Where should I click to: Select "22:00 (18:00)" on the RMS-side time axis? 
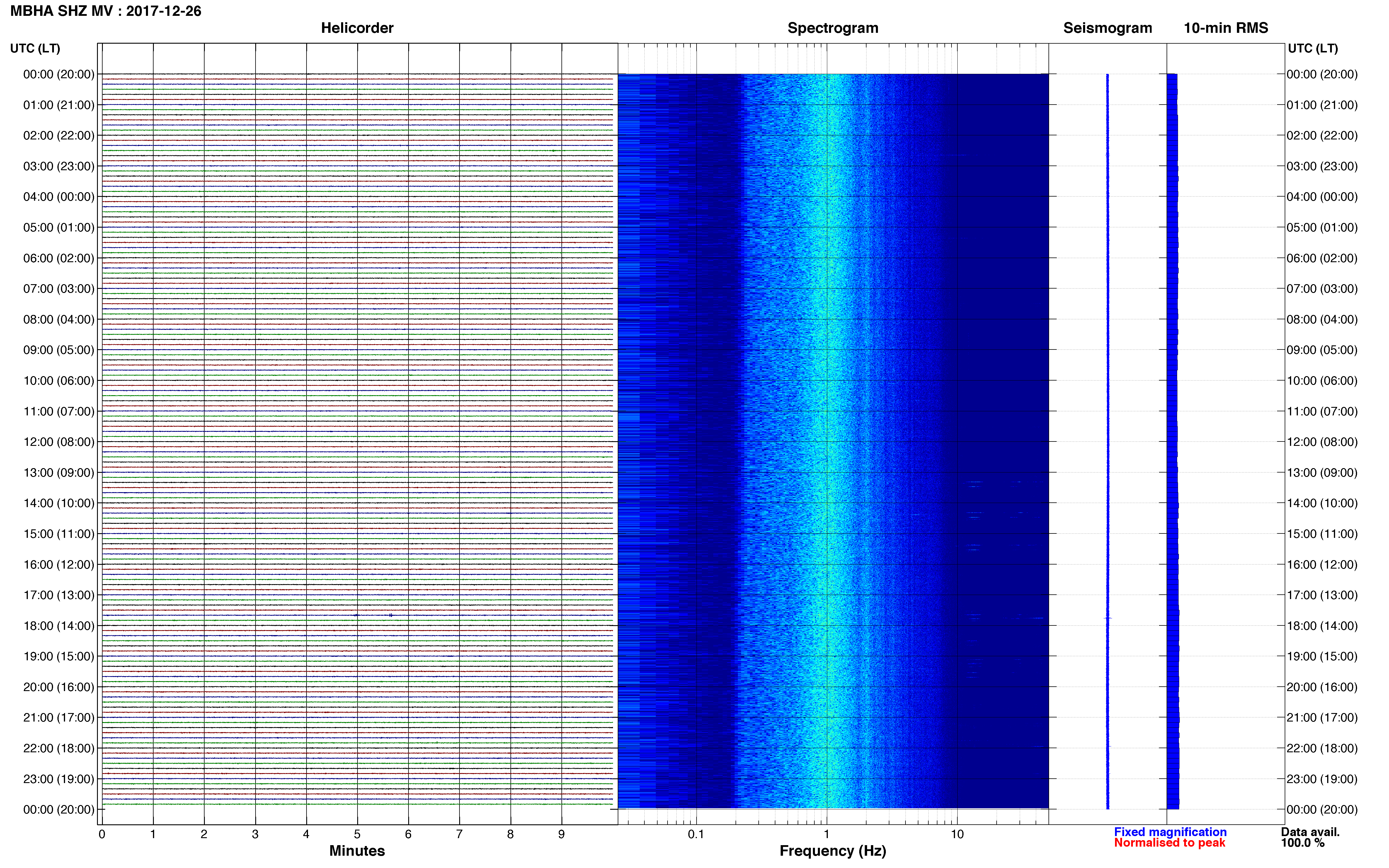(1322, 748)
